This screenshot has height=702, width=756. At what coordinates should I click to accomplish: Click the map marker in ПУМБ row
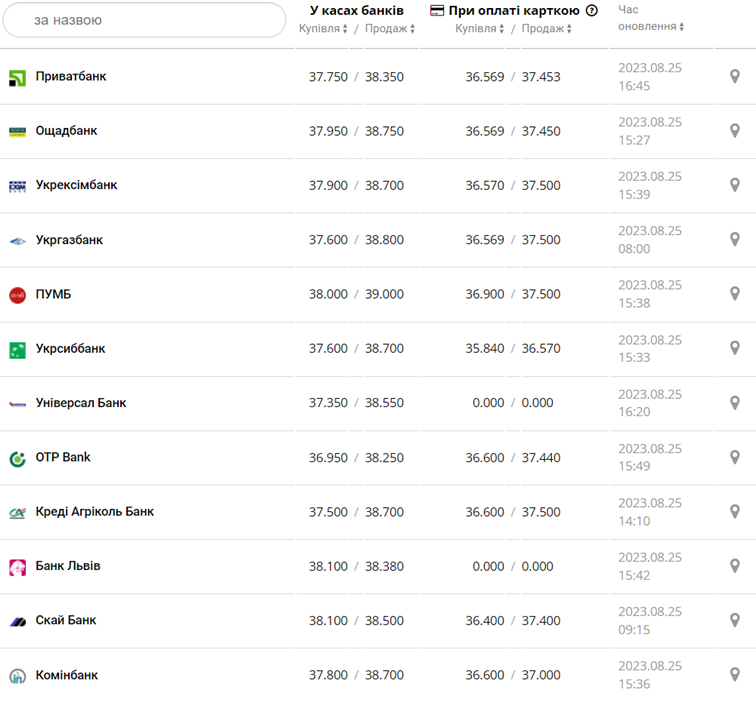coord(735,295)
